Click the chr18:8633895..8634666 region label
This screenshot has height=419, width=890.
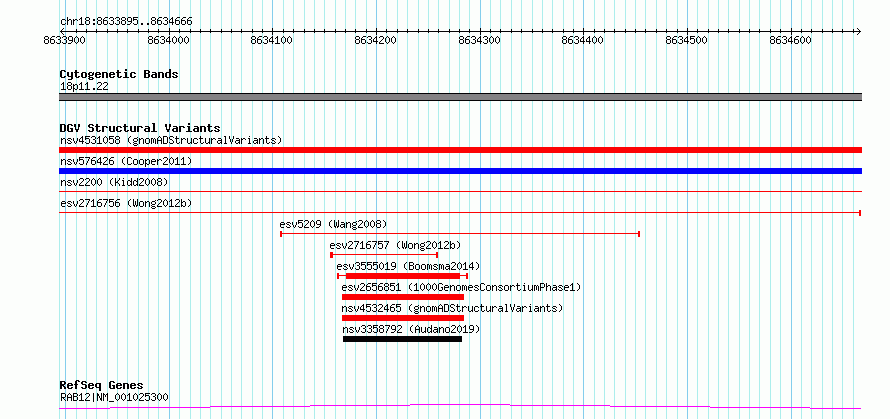[x=126, y=22]
